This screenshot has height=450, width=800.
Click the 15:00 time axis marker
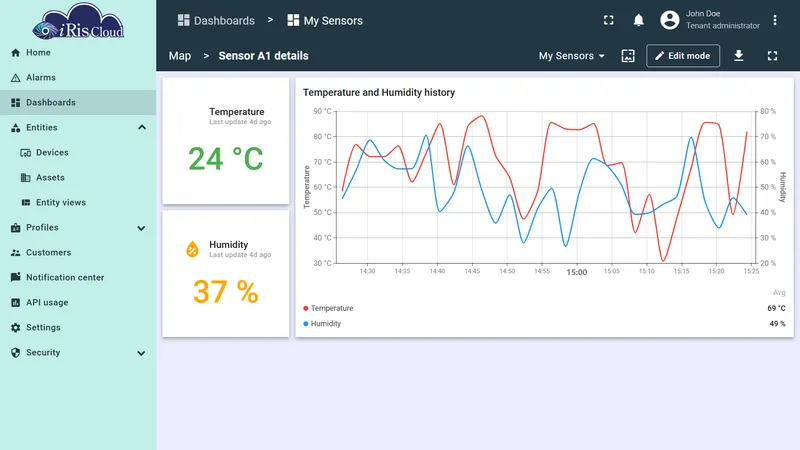[x=577, y=272]
